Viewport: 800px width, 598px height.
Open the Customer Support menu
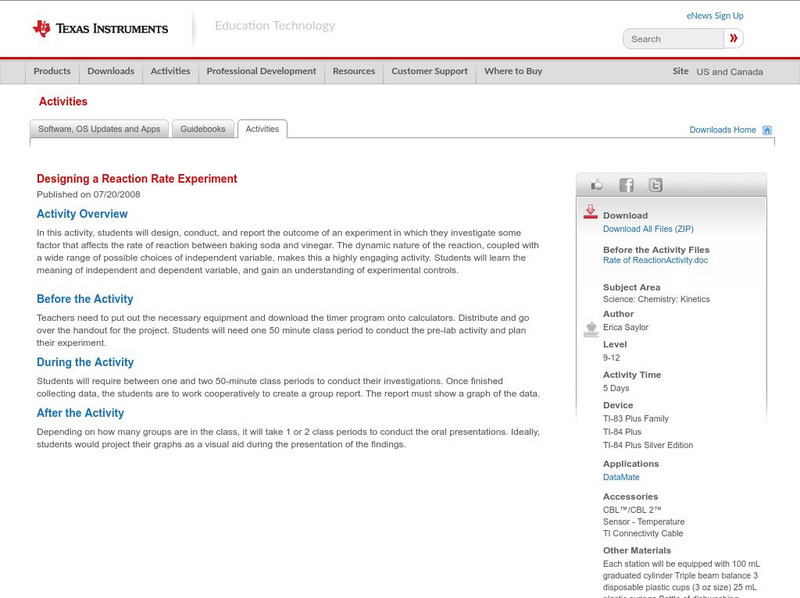click(430, 71)
